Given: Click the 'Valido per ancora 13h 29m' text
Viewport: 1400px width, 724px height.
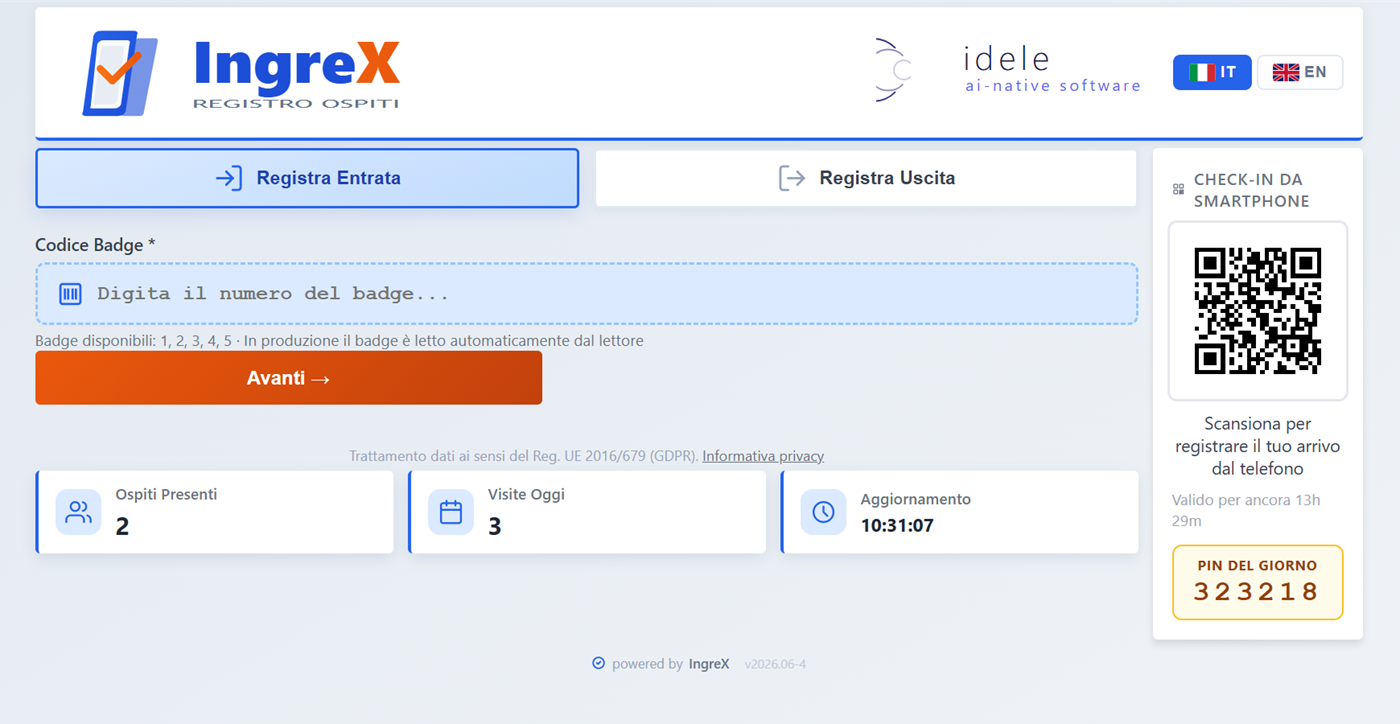Looking at the screenshot, I should (x=1246, y=510).
